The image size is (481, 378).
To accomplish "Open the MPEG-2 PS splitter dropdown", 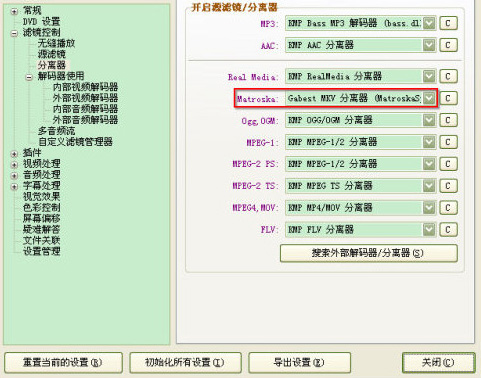I will [429, 164].
